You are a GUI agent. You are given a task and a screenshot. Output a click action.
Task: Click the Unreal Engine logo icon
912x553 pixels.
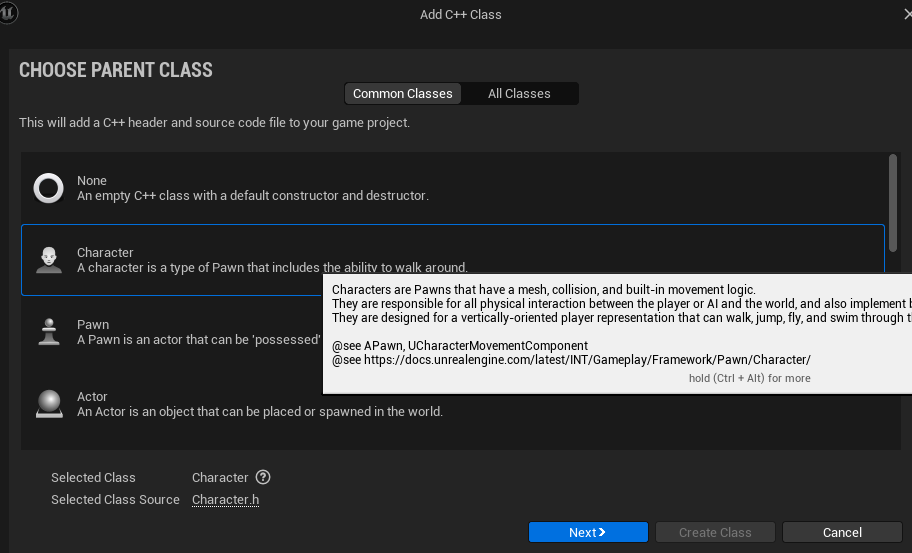click(x=8, y=12)
